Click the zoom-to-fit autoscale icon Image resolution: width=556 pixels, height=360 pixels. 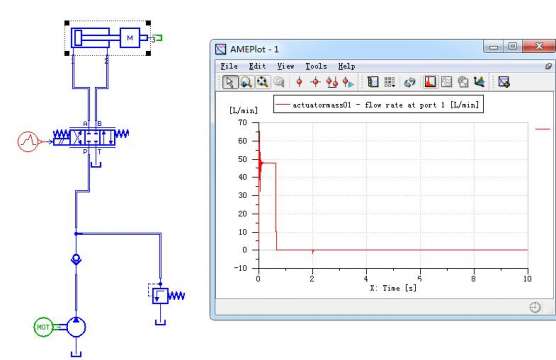click(263, 82)
